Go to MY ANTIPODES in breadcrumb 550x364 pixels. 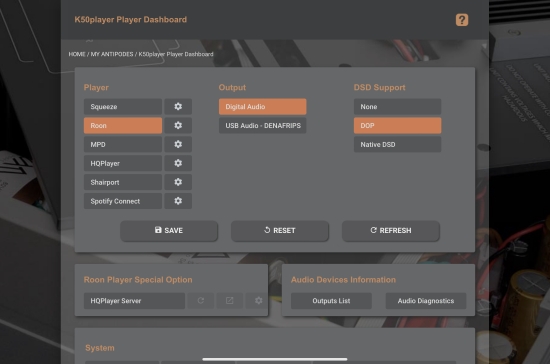click(112, 54)
